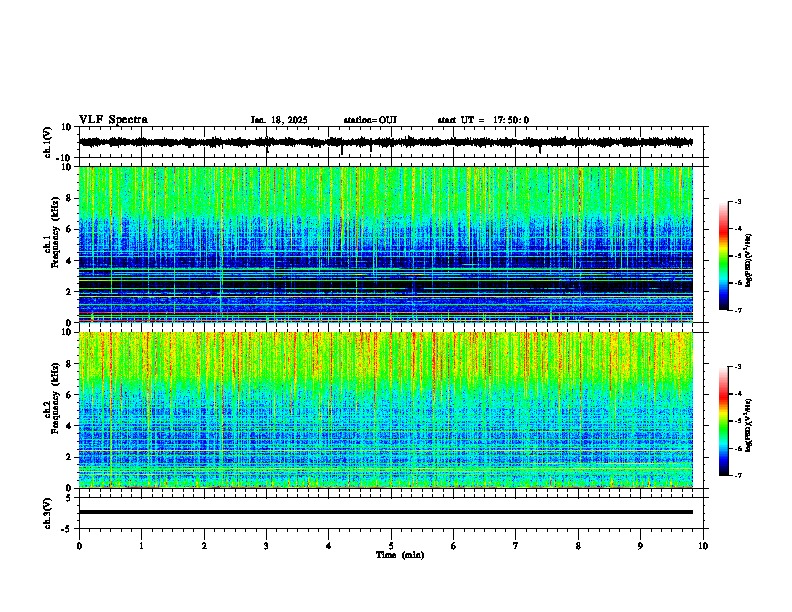792x612 pixels.
Task: Click the ch.2 color bar's rotated log PSD label
Action: tap(749, 426)
